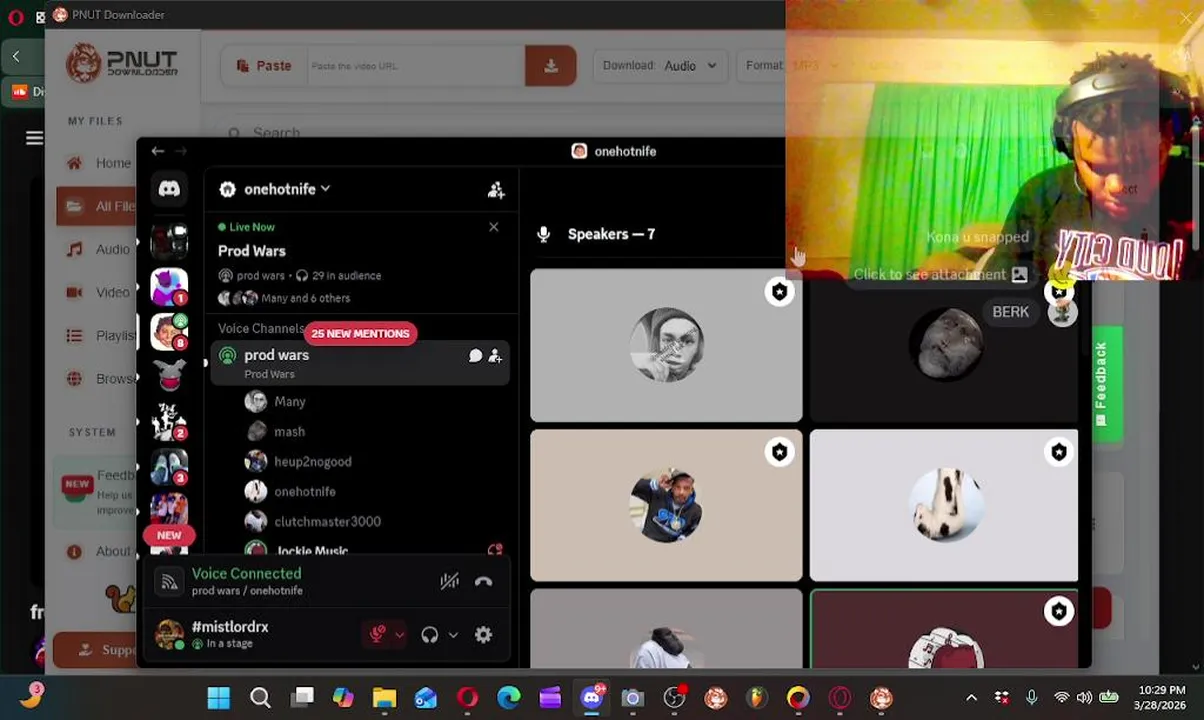1204x720 pixels.
Task: Open Windows taskbar search
Action: coord(260,698)
